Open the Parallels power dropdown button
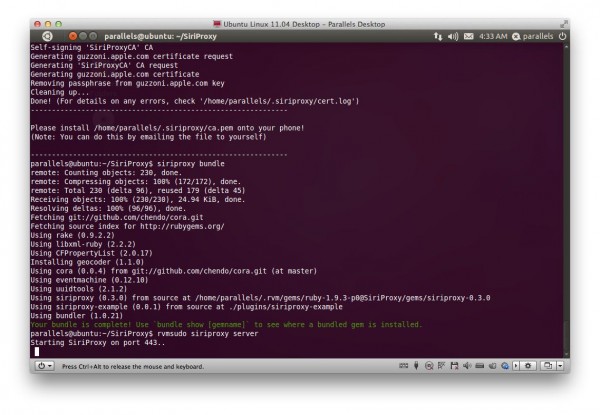Viewport: 600px width, 415px height. point(44,366)
